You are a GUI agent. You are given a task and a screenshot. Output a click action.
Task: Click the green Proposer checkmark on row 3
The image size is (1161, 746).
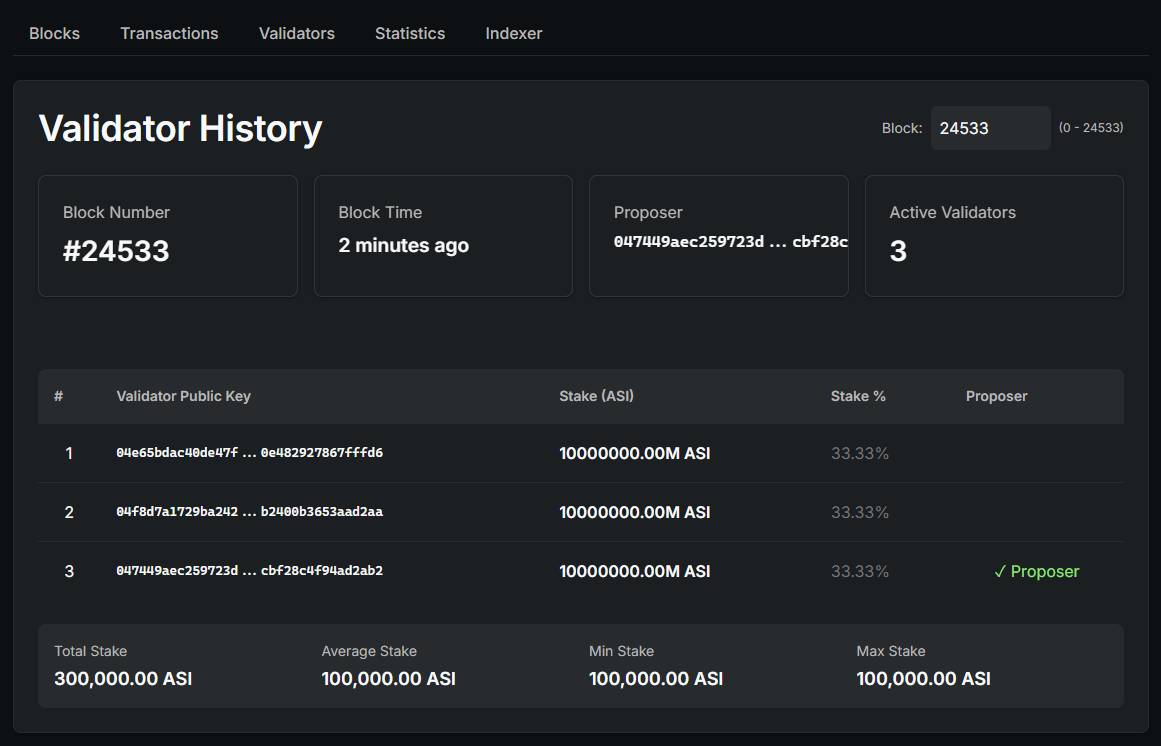[x=1036, y=571]
